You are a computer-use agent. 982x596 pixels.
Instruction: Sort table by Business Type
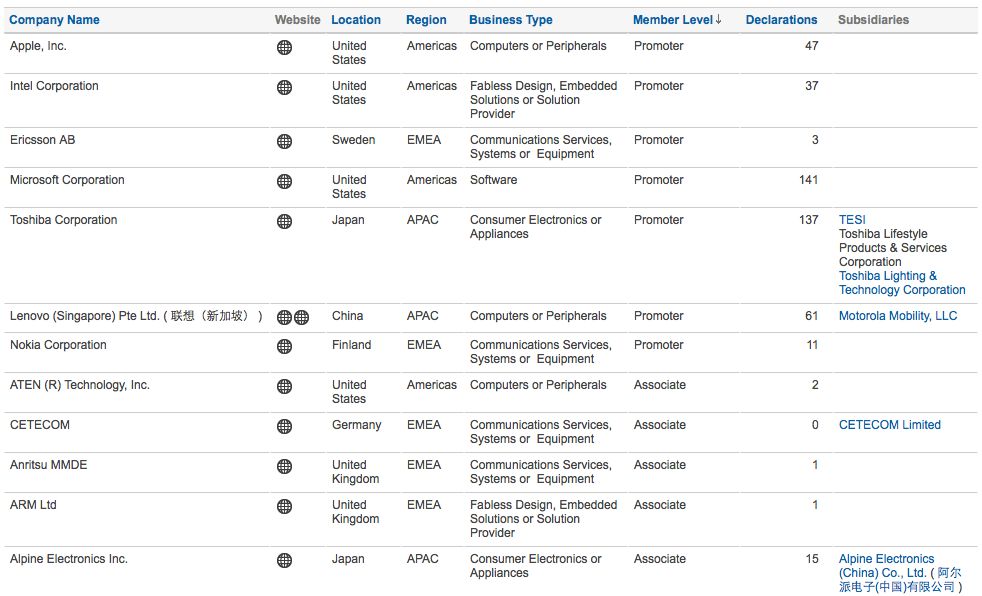tap(510, 19)
